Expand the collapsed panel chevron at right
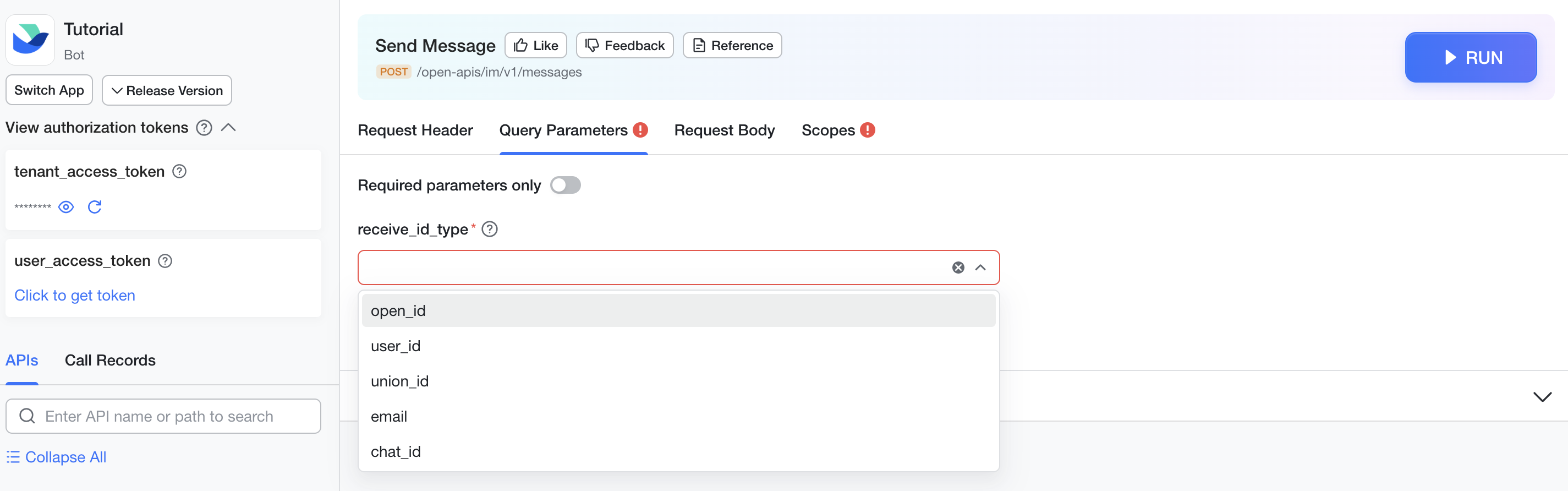Viewport: 1568px width, 491px height. point(1541,396)
